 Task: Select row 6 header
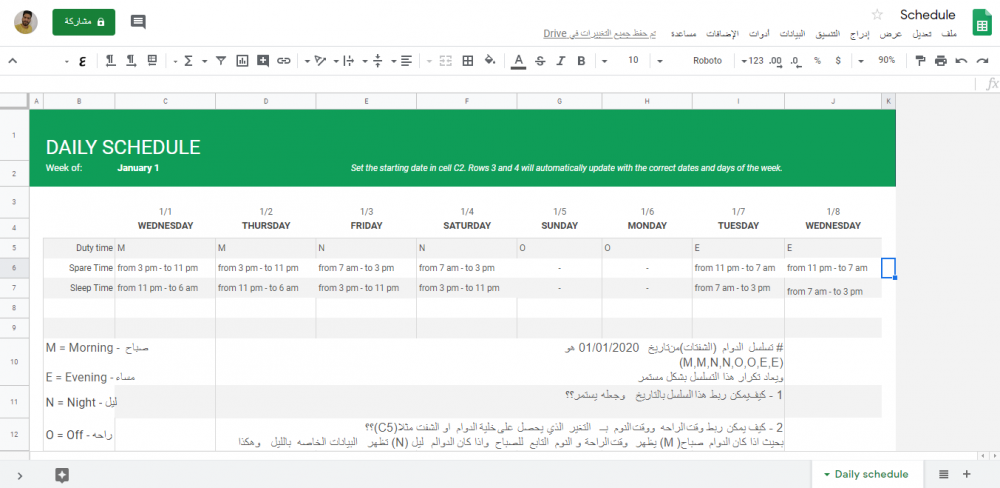pos(14,268)
